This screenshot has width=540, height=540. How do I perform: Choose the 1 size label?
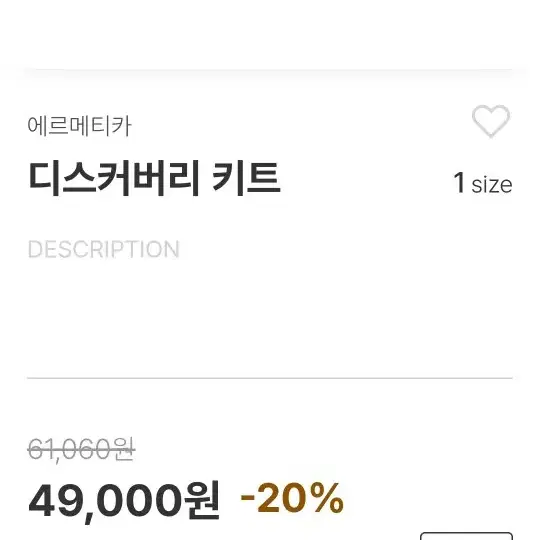(x=483, y=183)
